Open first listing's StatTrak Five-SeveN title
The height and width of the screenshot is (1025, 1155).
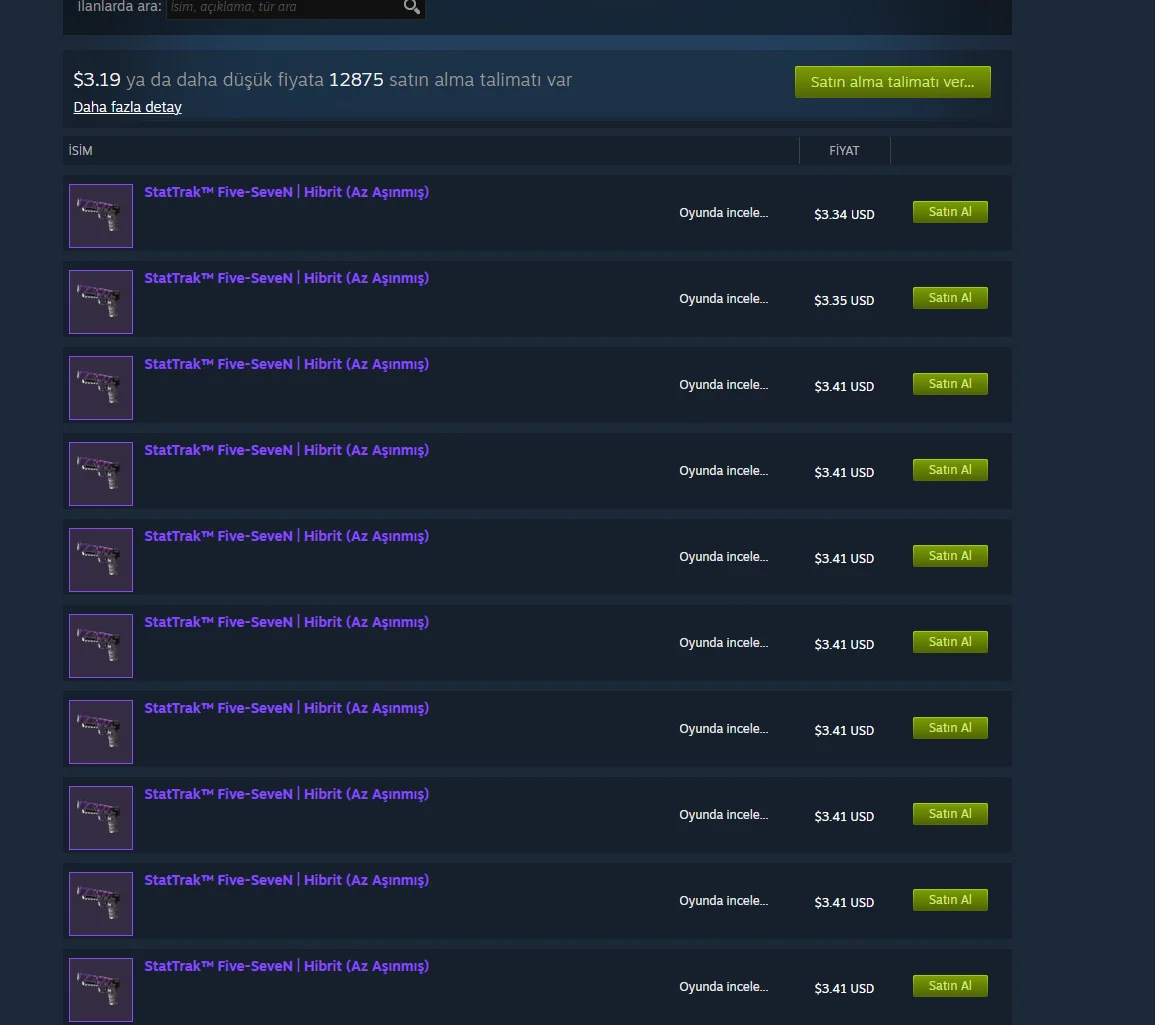pos(287,192)
